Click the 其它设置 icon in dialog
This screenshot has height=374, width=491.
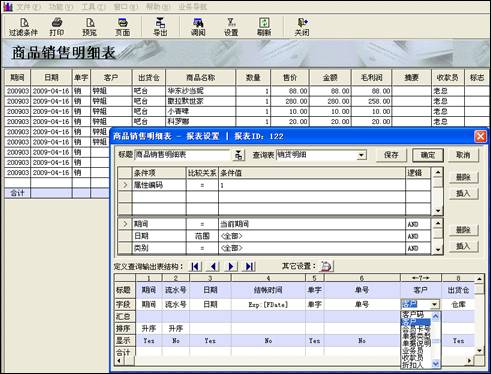326,266
